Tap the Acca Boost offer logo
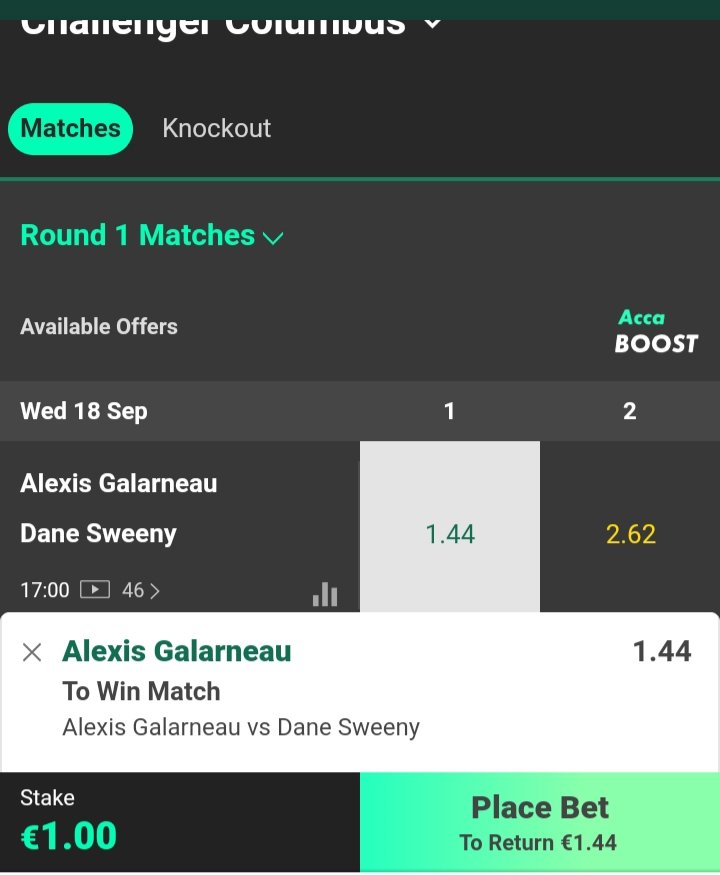 (655, 331)
